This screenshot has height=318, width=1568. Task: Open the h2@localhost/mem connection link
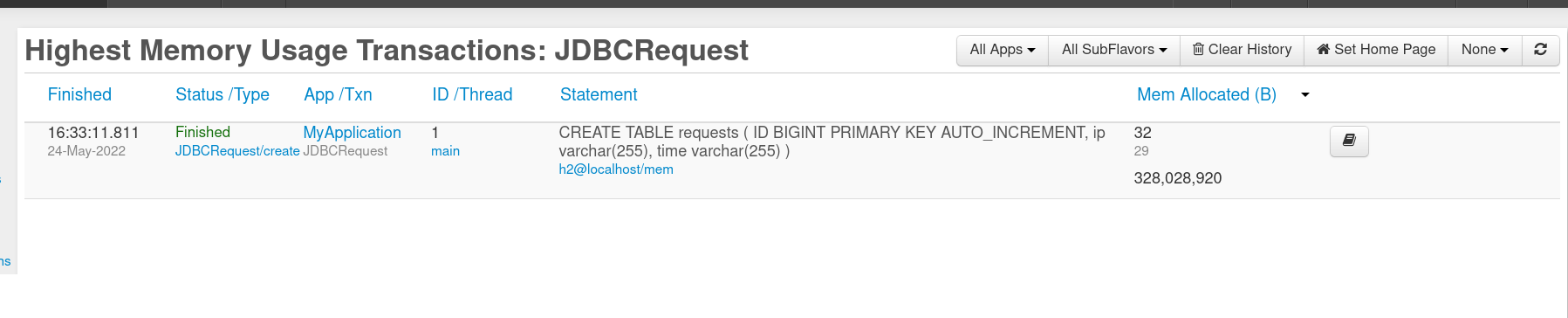point(616,169)
